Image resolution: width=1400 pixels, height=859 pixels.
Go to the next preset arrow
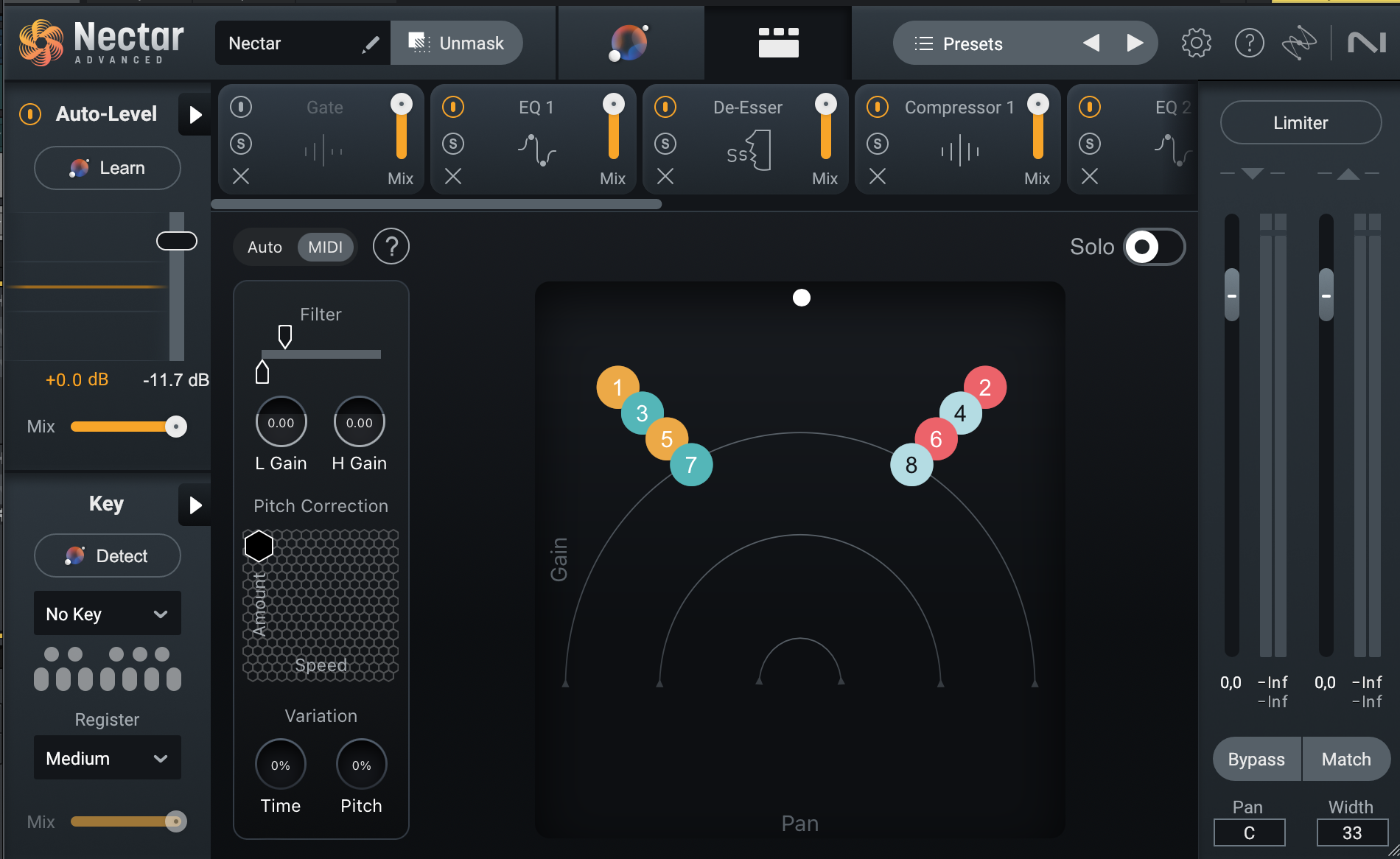[x=1135, y=43]
